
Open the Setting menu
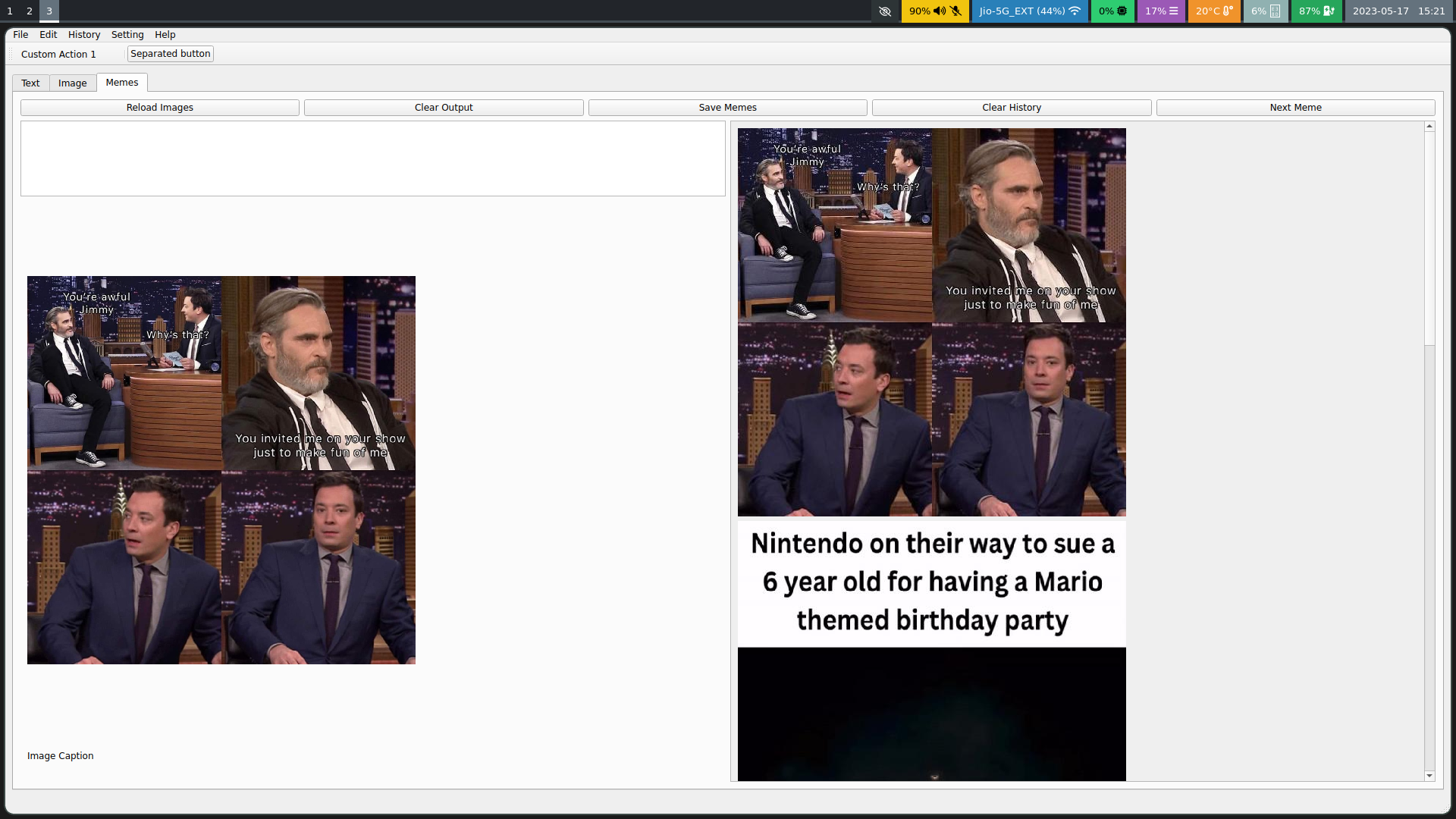(127, 34)
